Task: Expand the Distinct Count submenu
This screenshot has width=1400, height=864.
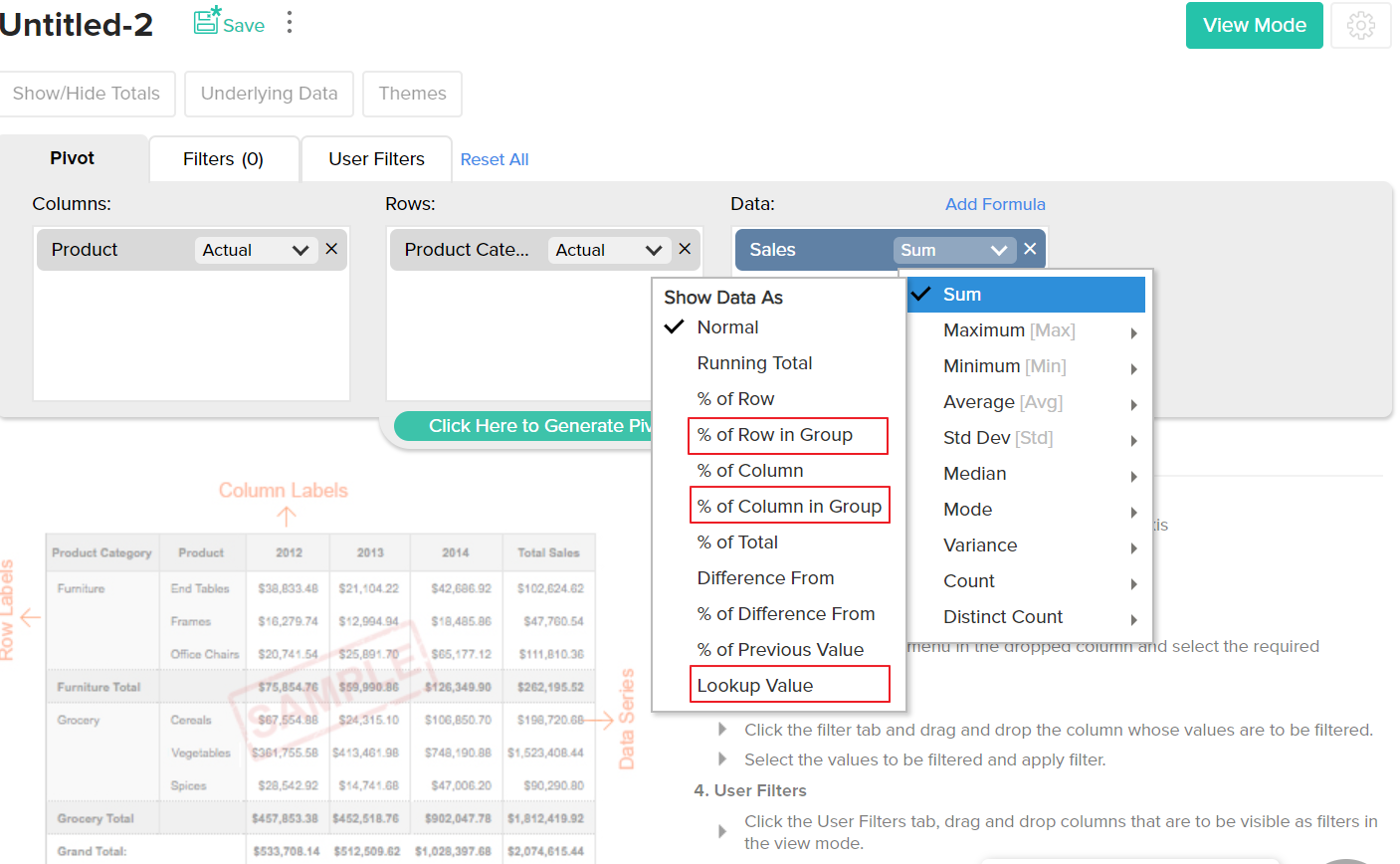Action: click(x=1002, y=616)
